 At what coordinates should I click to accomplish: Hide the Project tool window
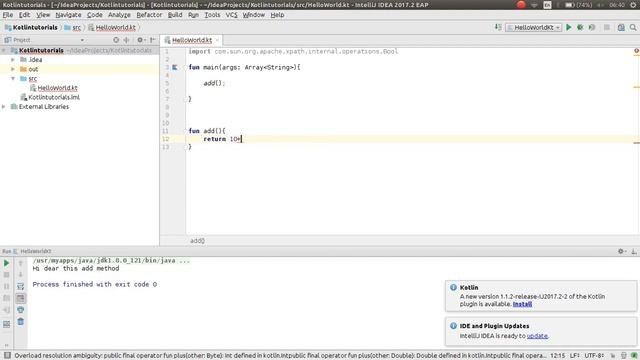(153, 40)
